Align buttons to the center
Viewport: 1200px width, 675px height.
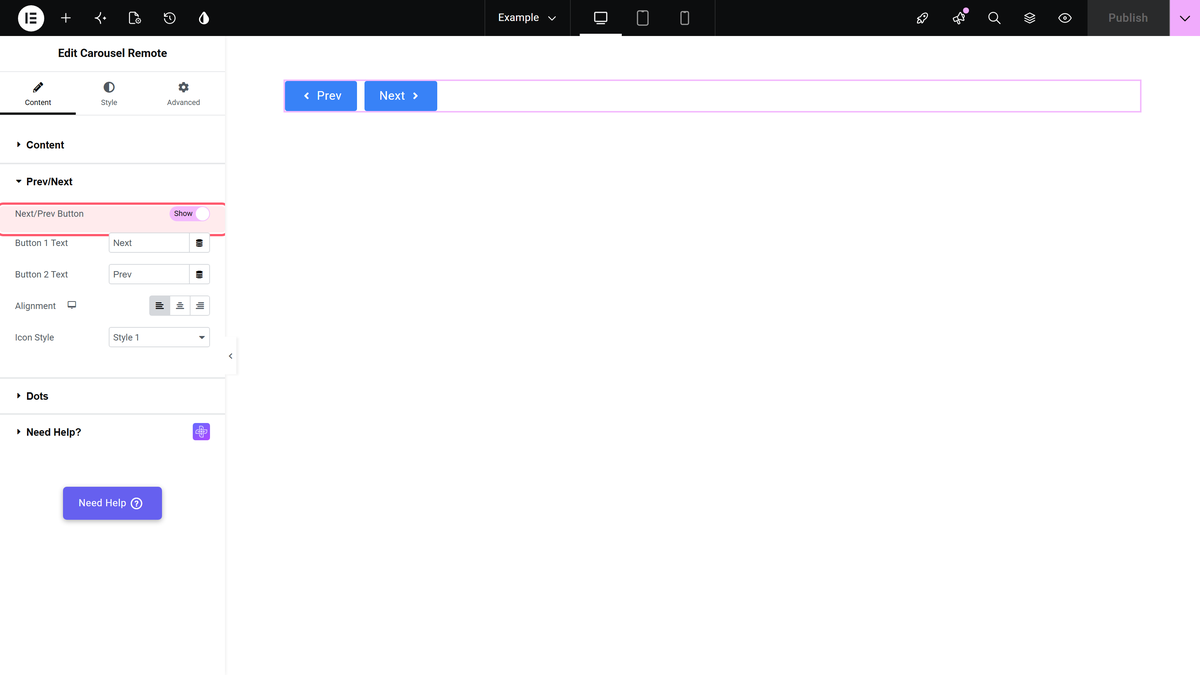pyautogui.click(x=180, y=306)
